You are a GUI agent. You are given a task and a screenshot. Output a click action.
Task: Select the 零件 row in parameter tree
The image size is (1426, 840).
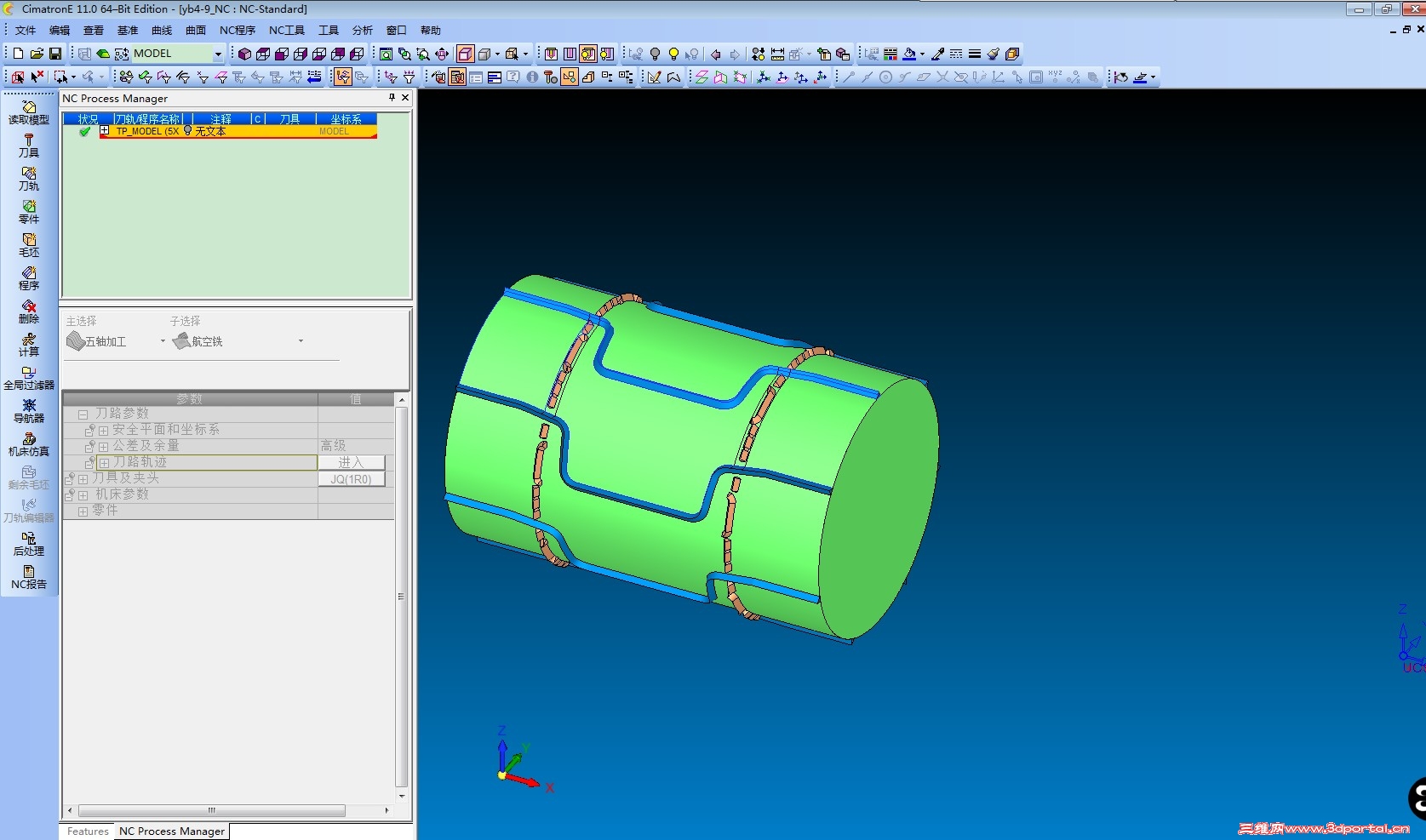point(228,511)
